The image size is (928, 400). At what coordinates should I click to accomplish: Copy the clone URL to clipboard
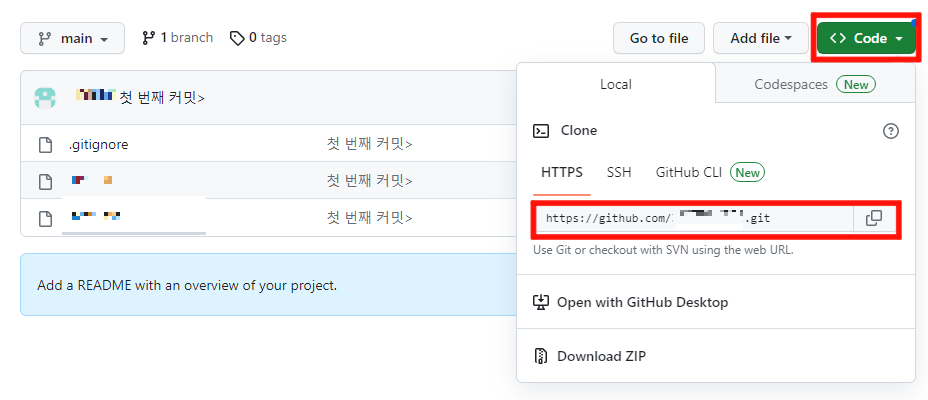tap(874, 218)
